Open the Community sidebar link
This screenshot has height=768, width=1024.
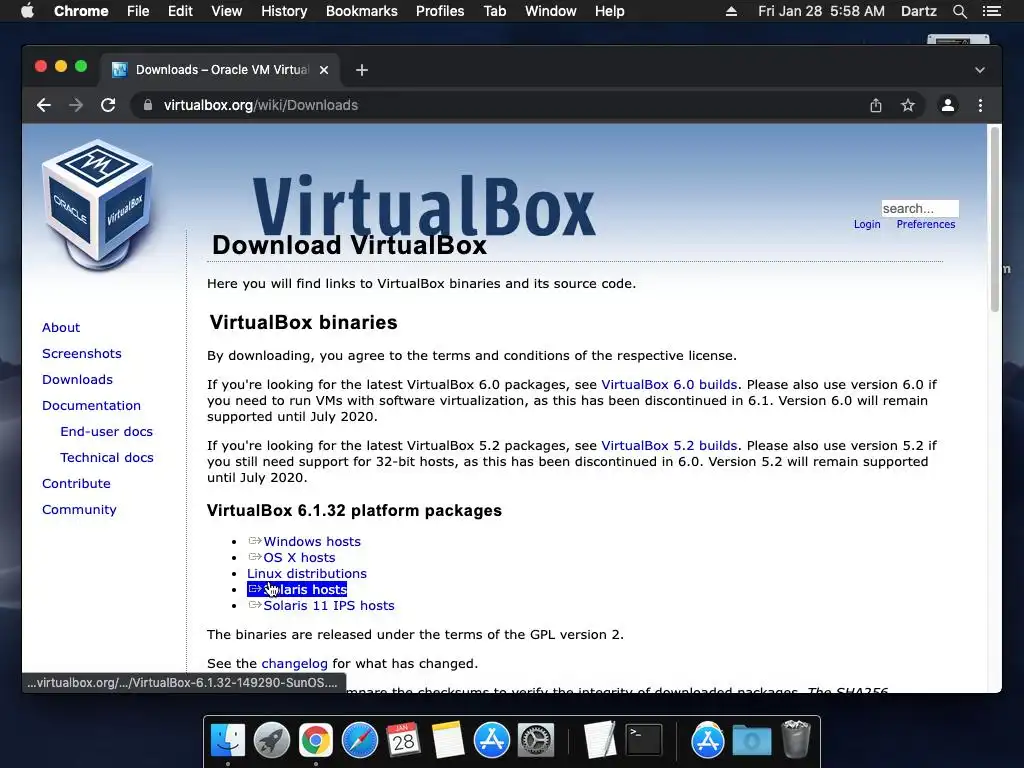point(79,510)
